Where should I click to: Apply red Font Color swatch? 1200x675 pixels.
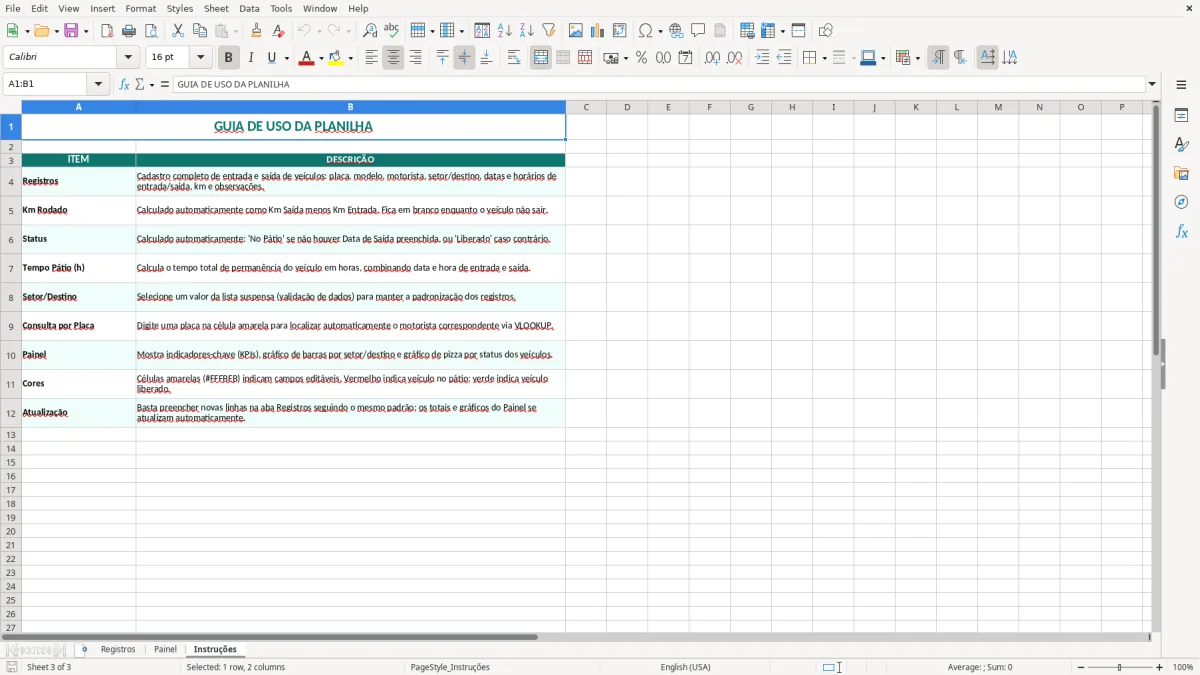coord(306,58)
